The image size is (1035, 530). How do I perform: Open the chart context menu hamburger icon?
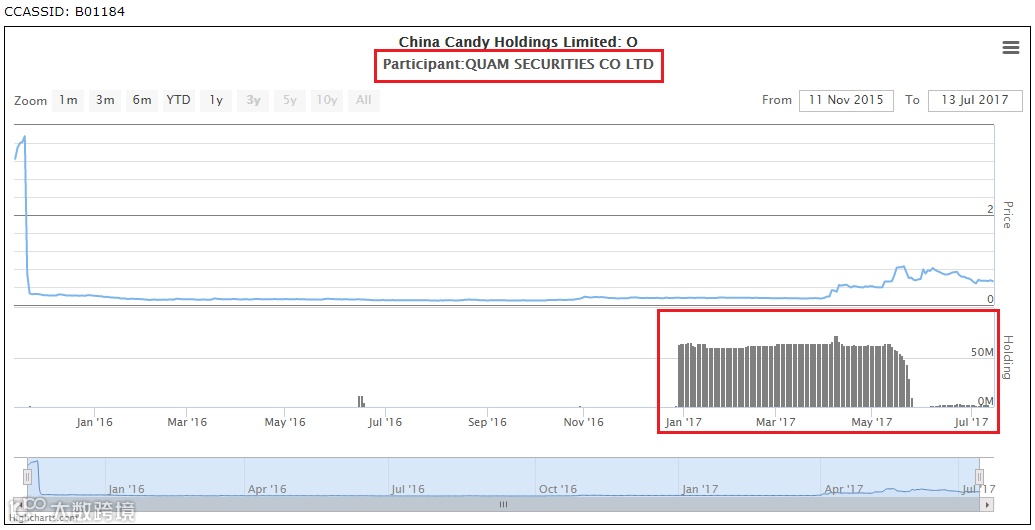pos(1011,48)
